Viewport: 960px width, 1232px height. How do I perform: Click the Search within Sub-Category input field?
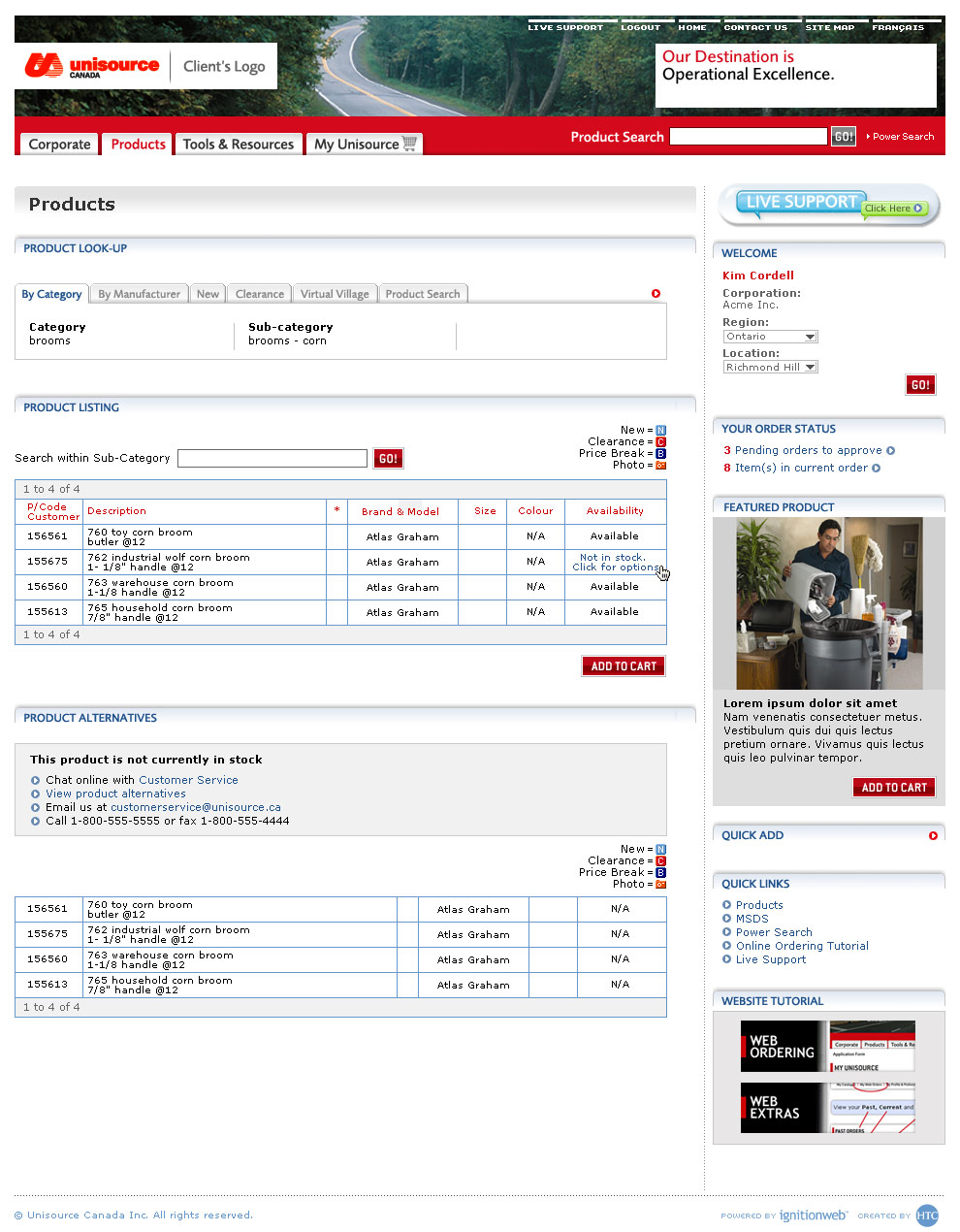pos(272,458)
